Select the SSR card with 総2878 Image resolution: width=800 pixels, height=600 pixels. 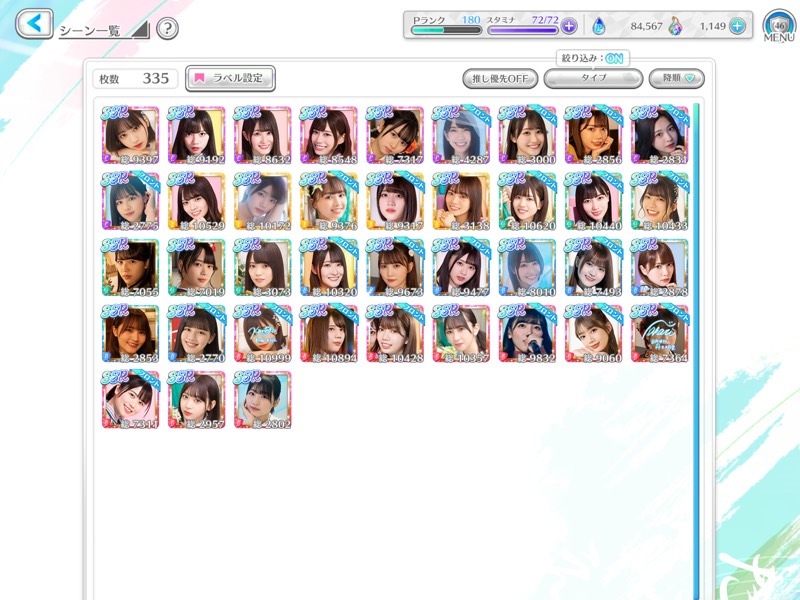[x=659, y=267]
